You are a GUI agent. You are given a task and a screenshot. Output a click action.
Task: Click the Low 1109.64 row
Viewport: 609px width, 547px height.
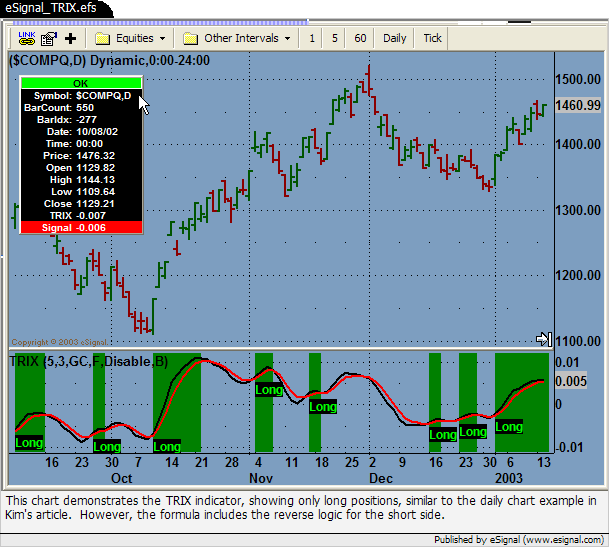[81, 192]
